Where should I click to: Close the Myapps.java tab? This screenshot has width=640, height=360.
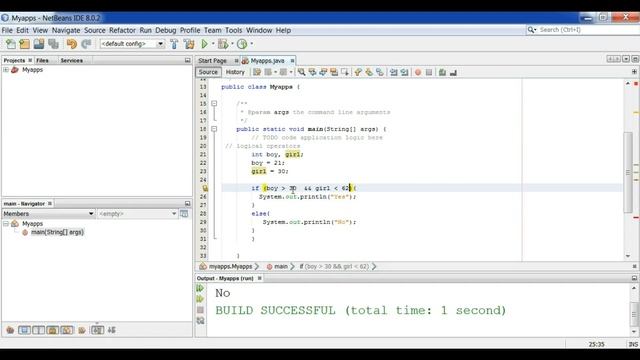point(292,60)
